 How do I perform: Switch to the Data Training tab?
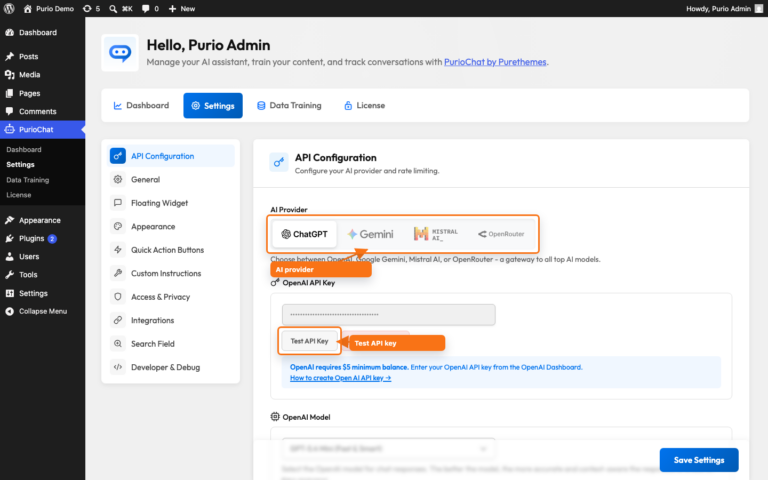click(x=289, y=105)
